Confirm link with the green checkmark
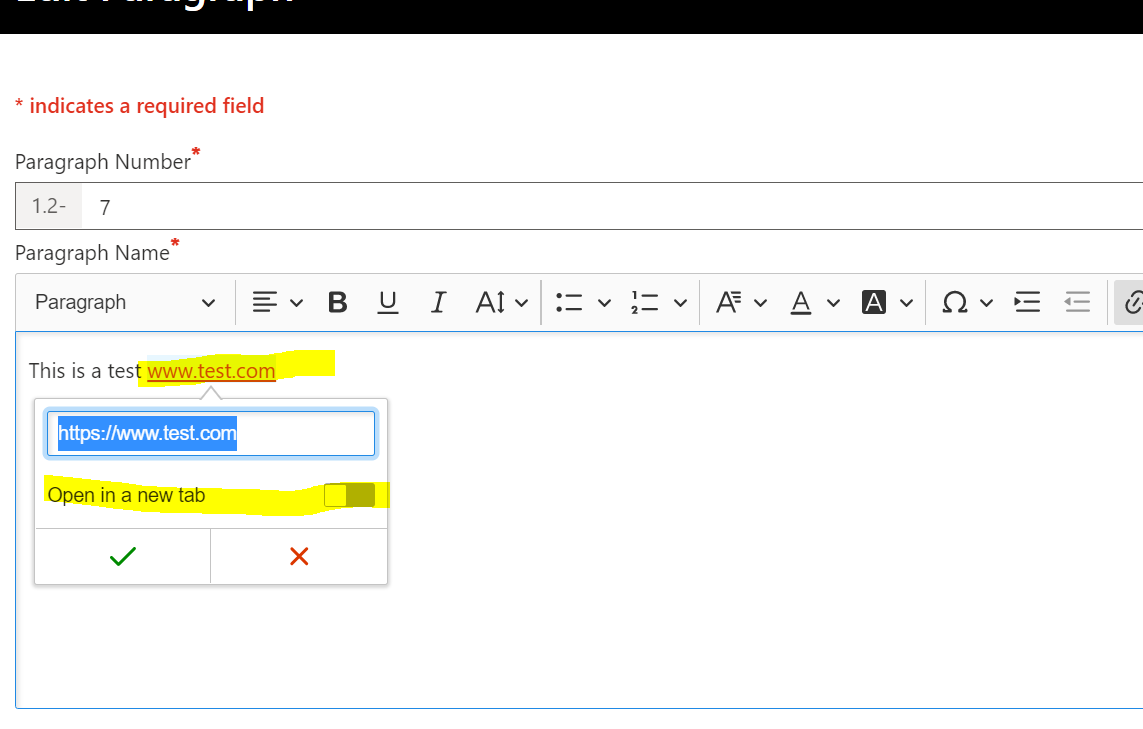1143x729 pixels. 122,556
